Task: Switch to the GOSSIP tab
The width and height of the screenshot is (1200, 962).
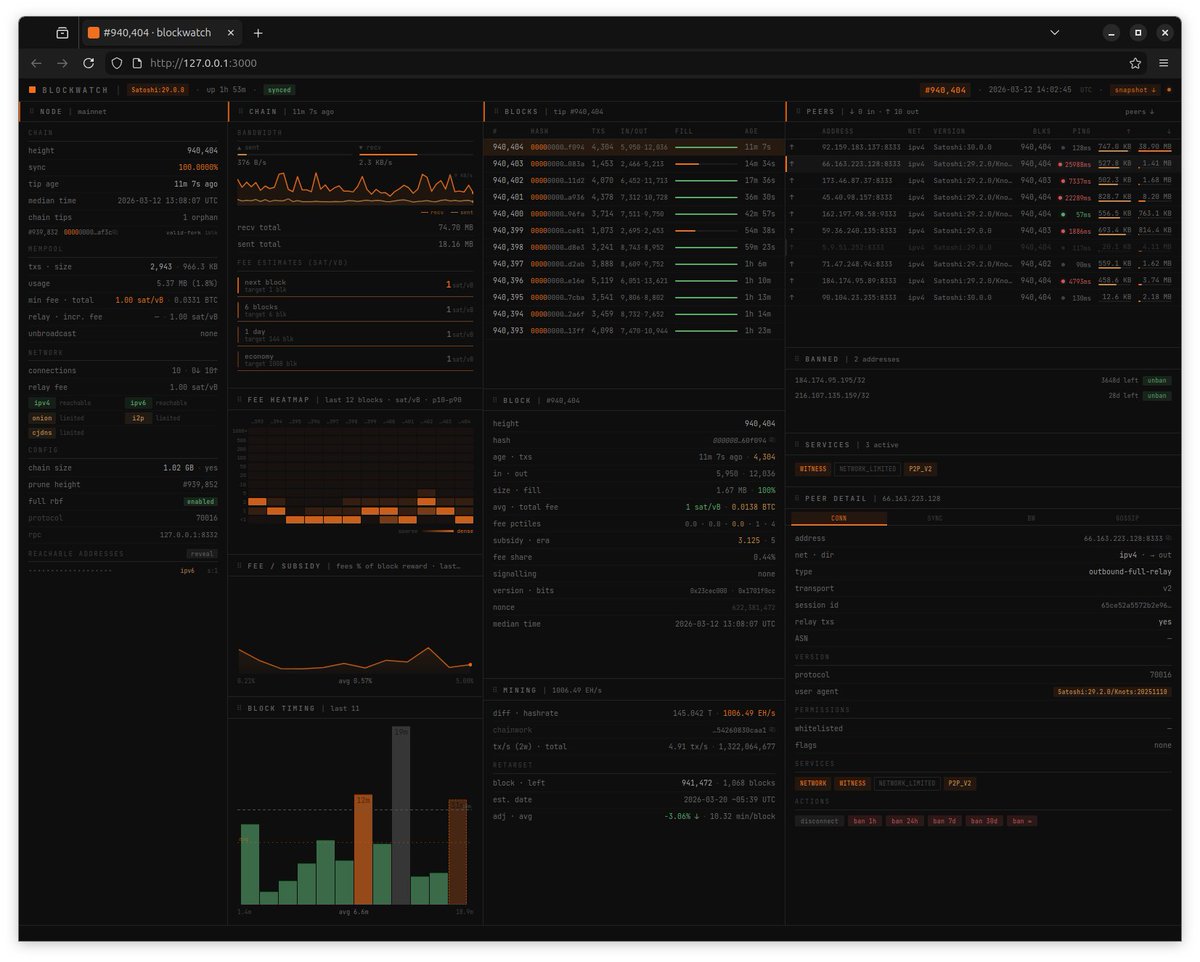Action: point(1126,518)
